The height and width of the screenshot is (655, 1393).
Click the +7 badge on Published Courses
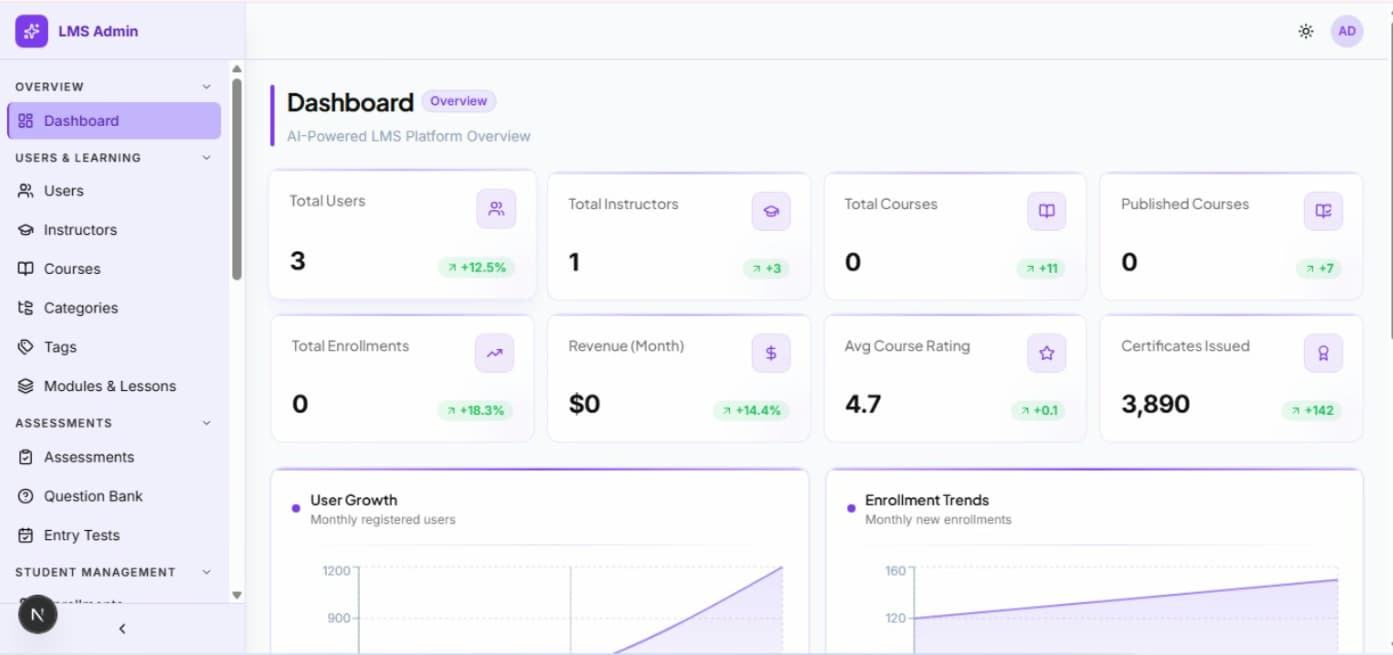[x=1319, y=268]
